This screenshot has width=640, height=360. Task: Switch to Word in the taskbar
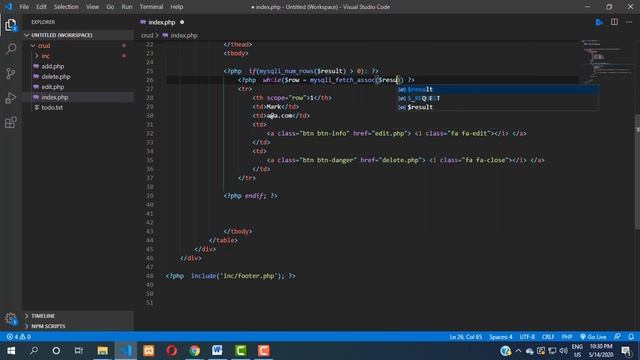point(217,351)
